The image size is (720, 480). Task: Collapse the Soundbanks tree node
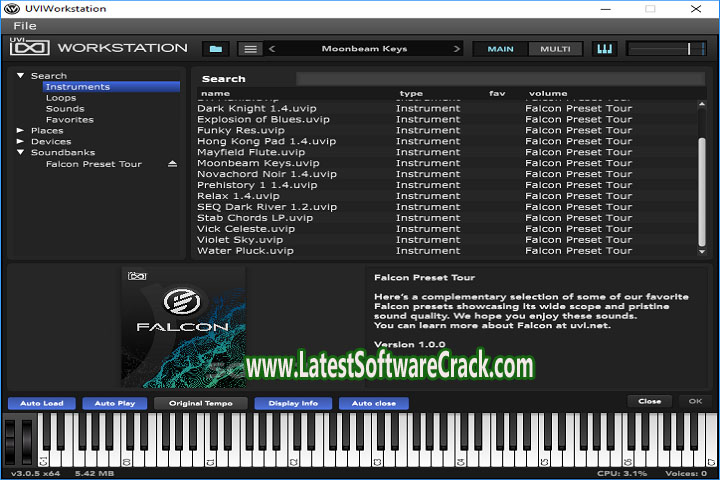(x=21, y=152)
